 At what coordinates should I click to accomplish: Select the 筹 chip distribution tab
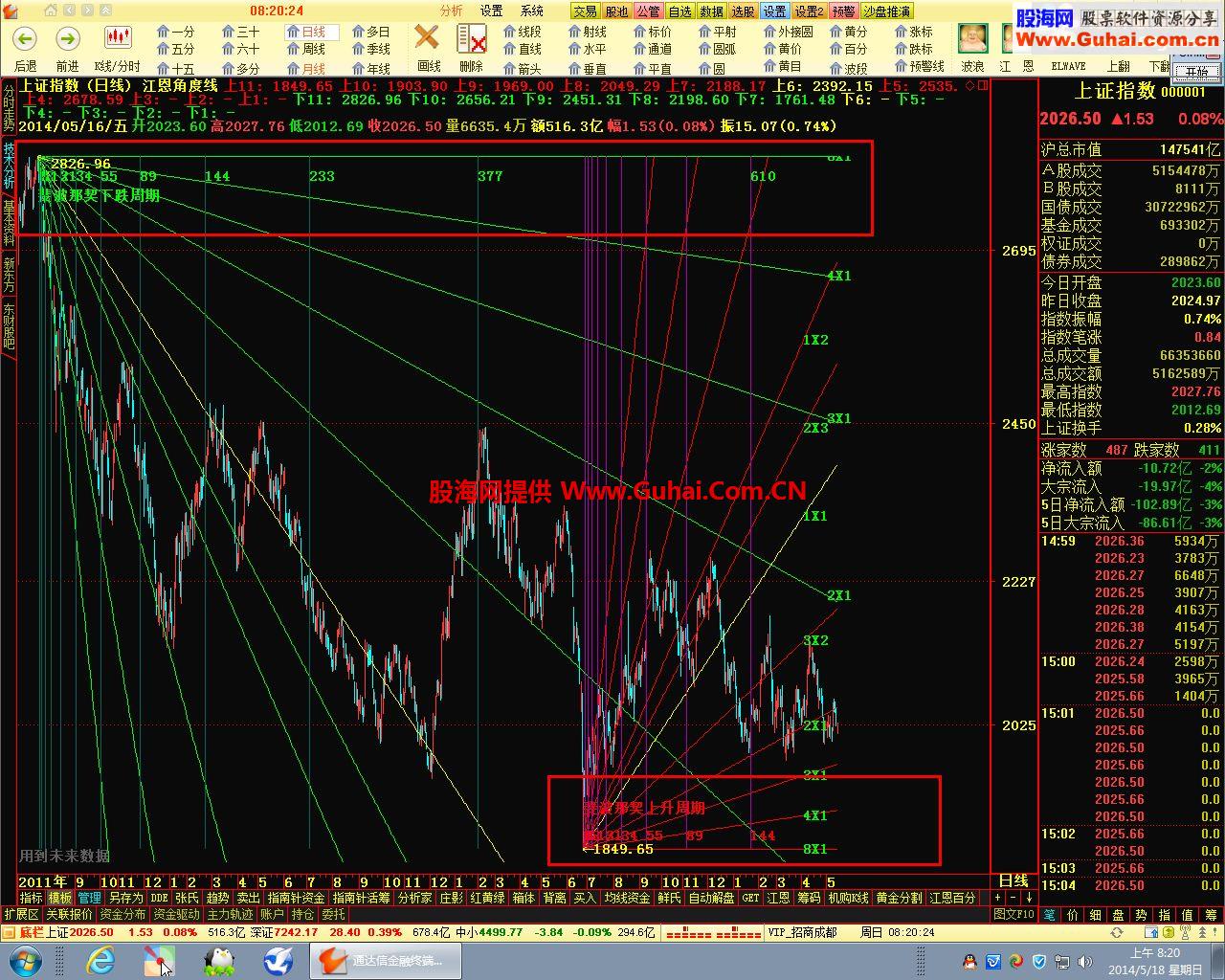click(1211, 914)
